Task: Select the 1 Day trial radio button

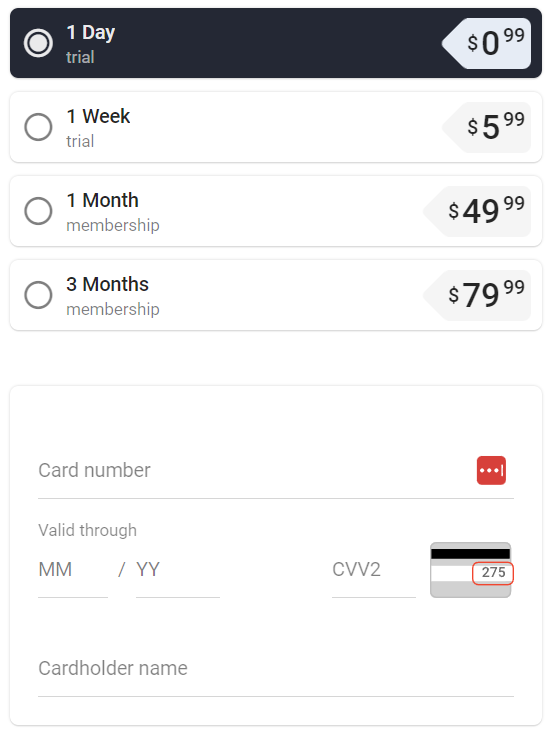Action: [38, 43]
